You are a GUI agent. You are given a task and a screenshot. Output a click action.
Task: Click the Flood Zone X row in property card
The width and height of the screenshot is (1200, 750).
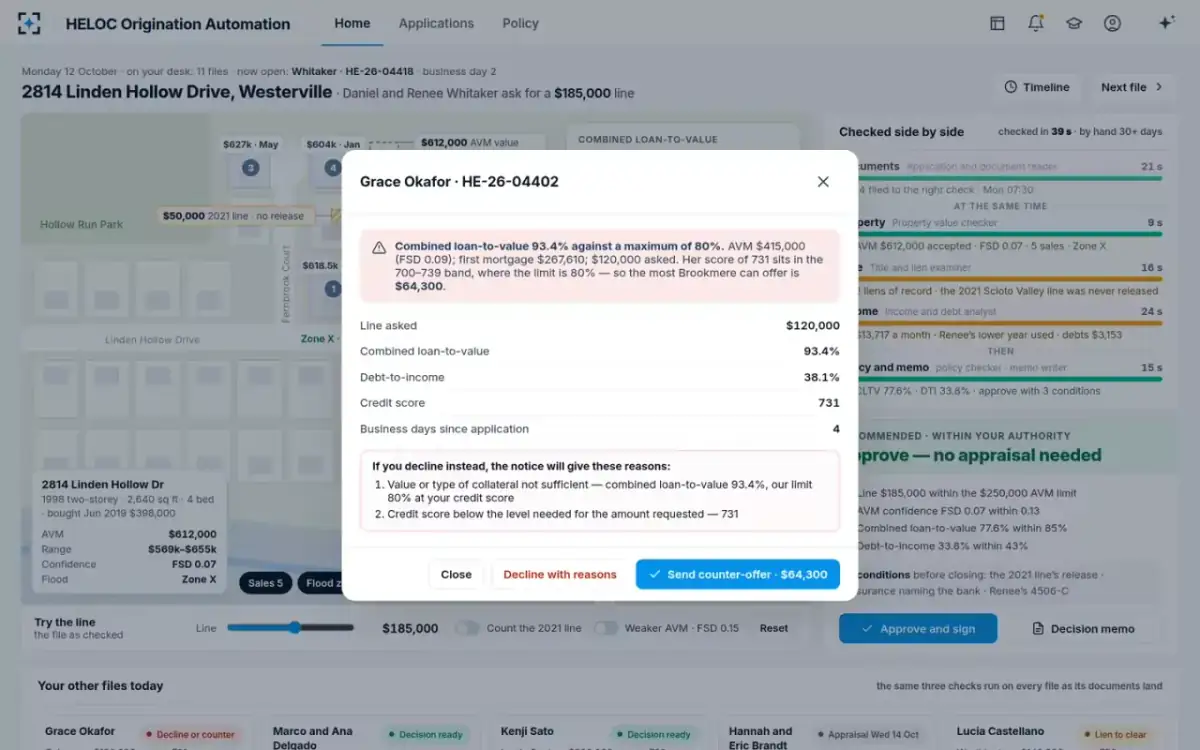point(129,579)
